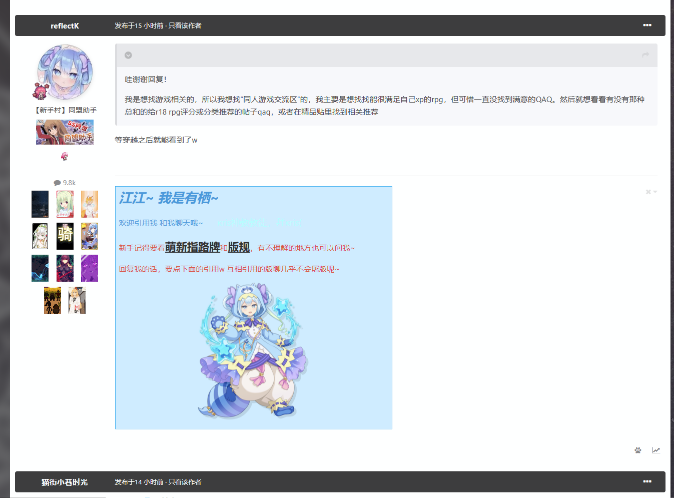Open post options menu in reflectK's header
674x498 pixels.
coord(647,25)
